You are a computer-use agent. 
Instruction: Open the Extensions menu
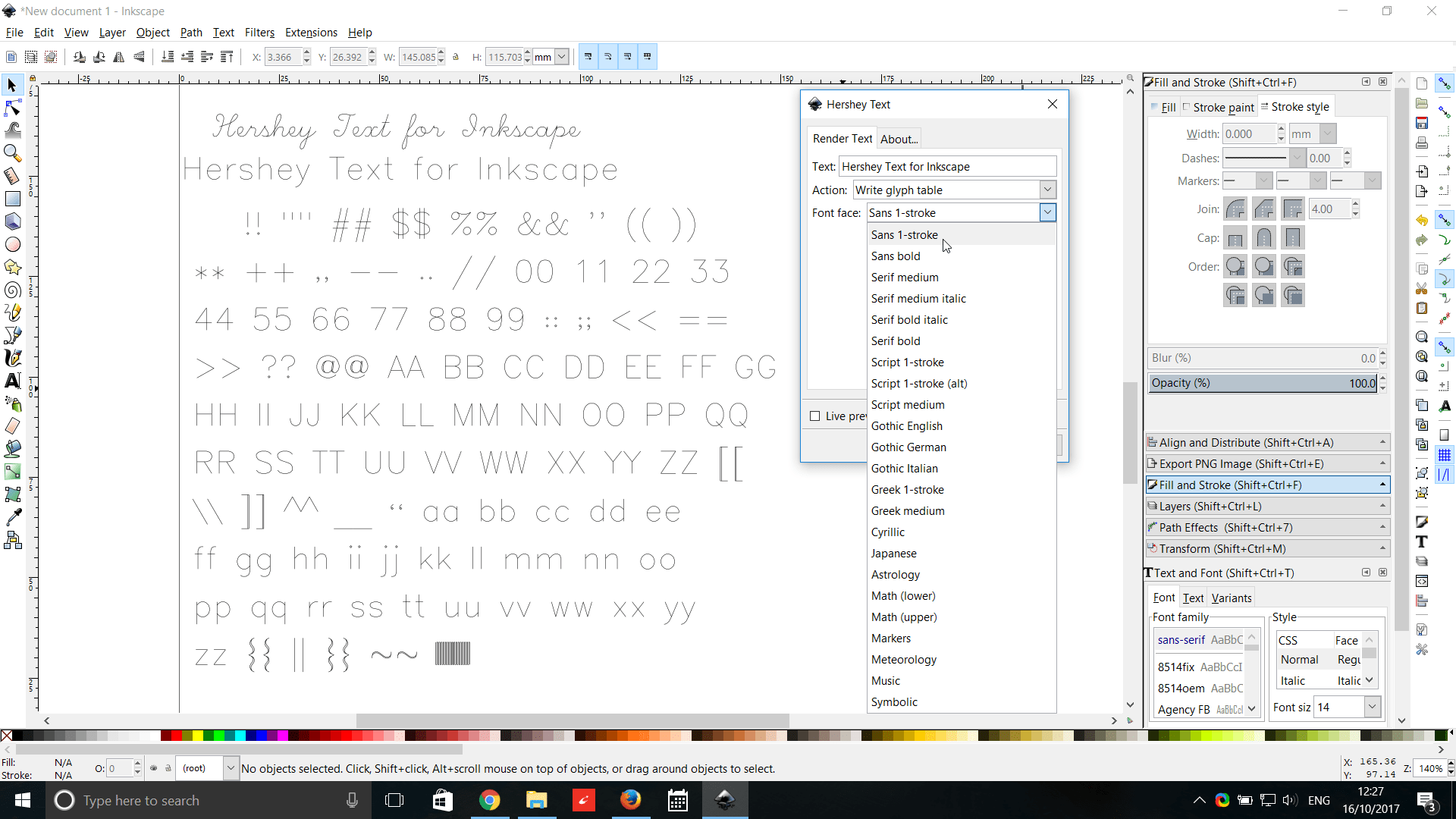tap(311, 33)
